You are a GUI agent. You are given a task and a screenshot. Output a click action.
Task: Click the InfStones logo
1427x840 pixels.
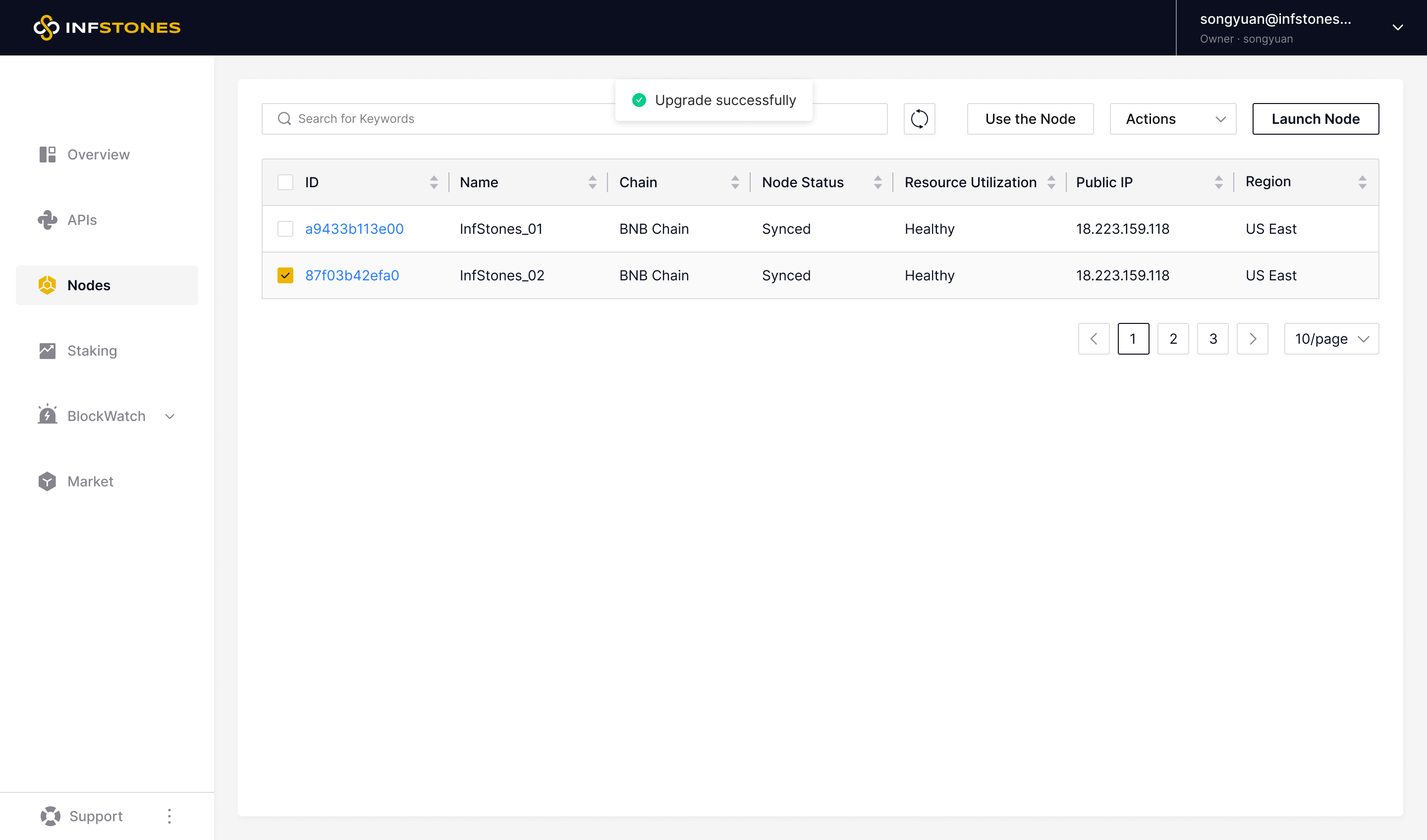click(107, 28)
